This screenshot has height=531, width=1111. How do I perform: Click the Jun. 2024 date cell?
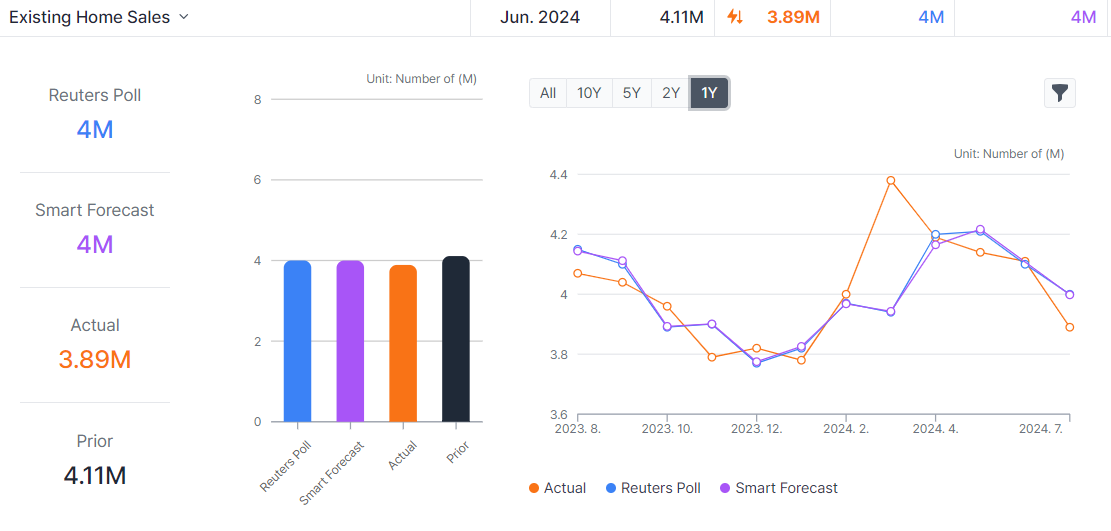(540, 17)
